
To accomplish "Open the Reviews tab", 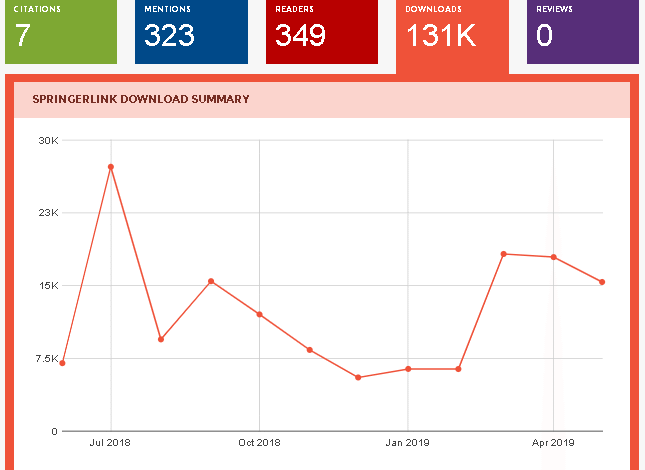I will tap(583, 32).
